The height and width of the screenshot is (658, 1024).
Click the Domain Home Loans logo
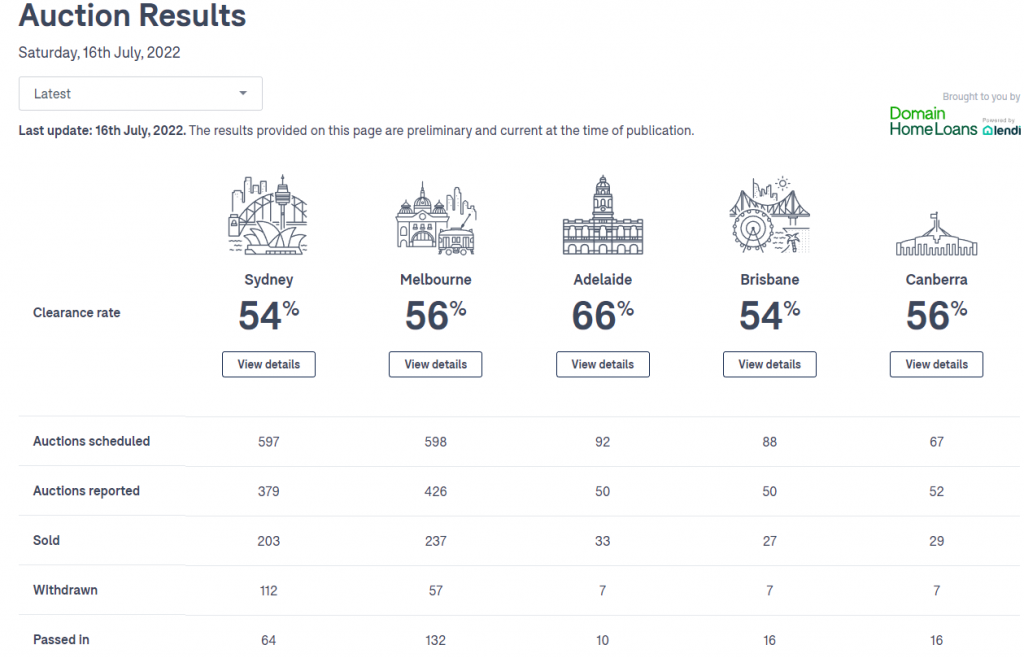[933, 121]
